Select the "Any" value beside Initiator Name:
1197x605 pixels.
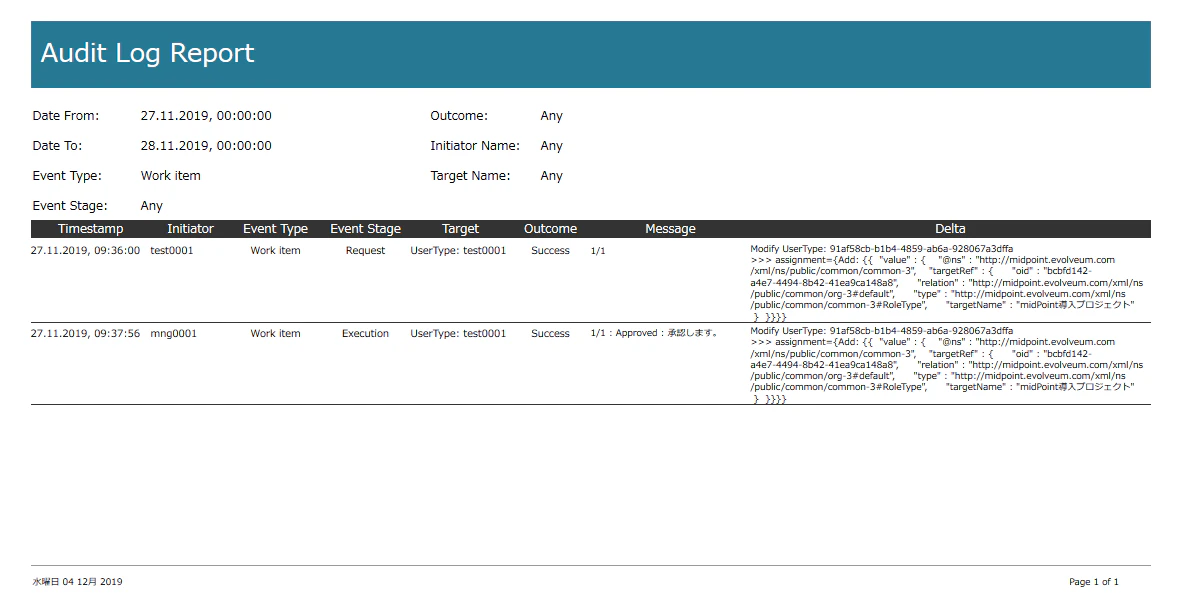pos(551,146)
